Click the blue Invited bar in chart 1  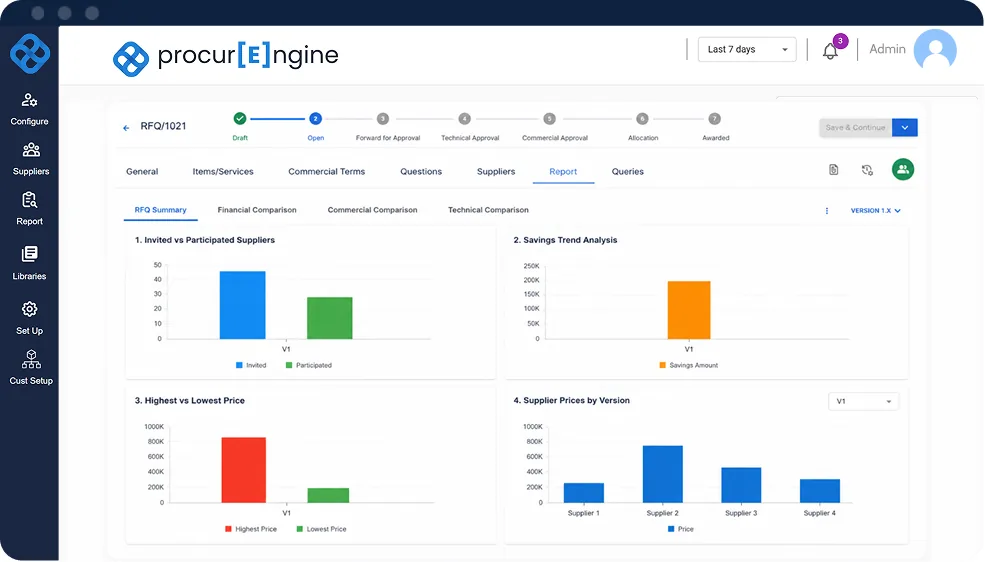(242, 305)
